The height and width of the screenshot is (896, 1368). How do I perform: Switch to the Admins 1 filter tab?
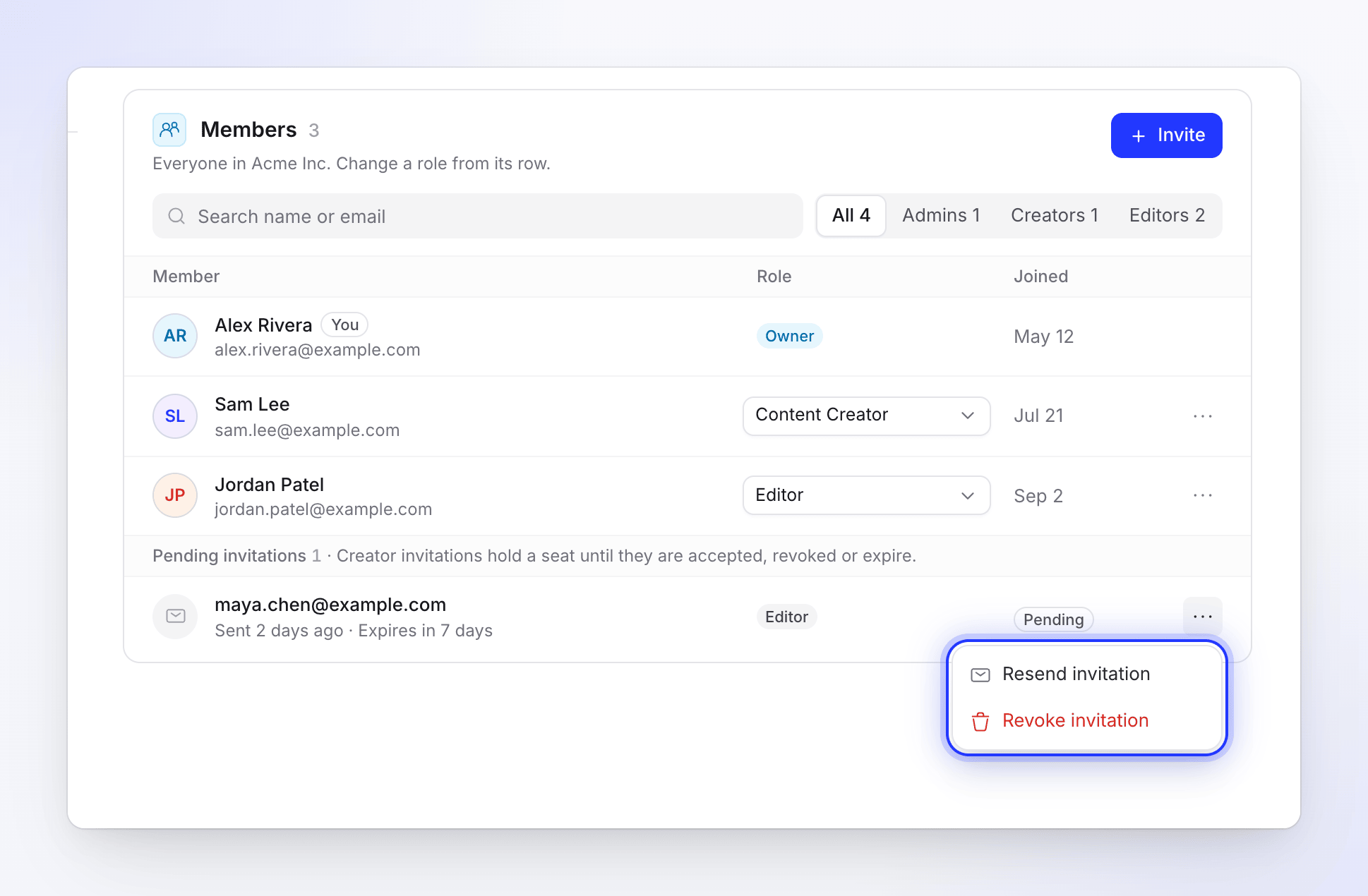click(941, 216)
